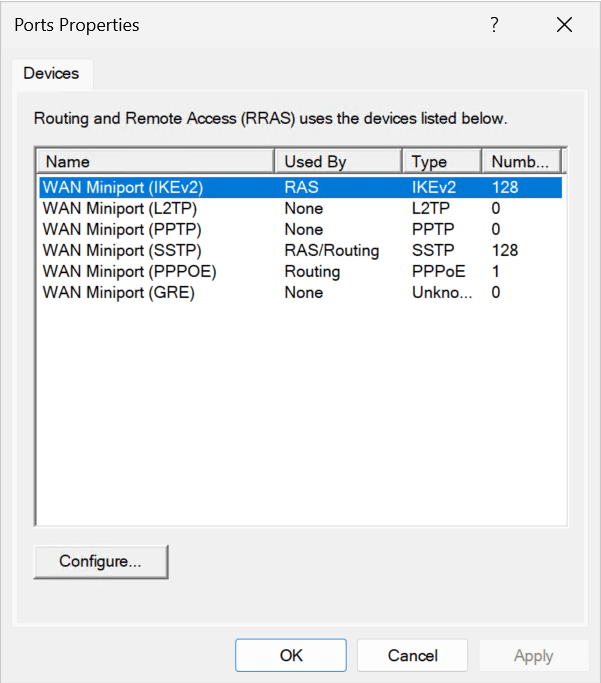Select WAN Miniport (SSTP) device name
This screenshot has width=601, height=683.
tap(121, 250)
